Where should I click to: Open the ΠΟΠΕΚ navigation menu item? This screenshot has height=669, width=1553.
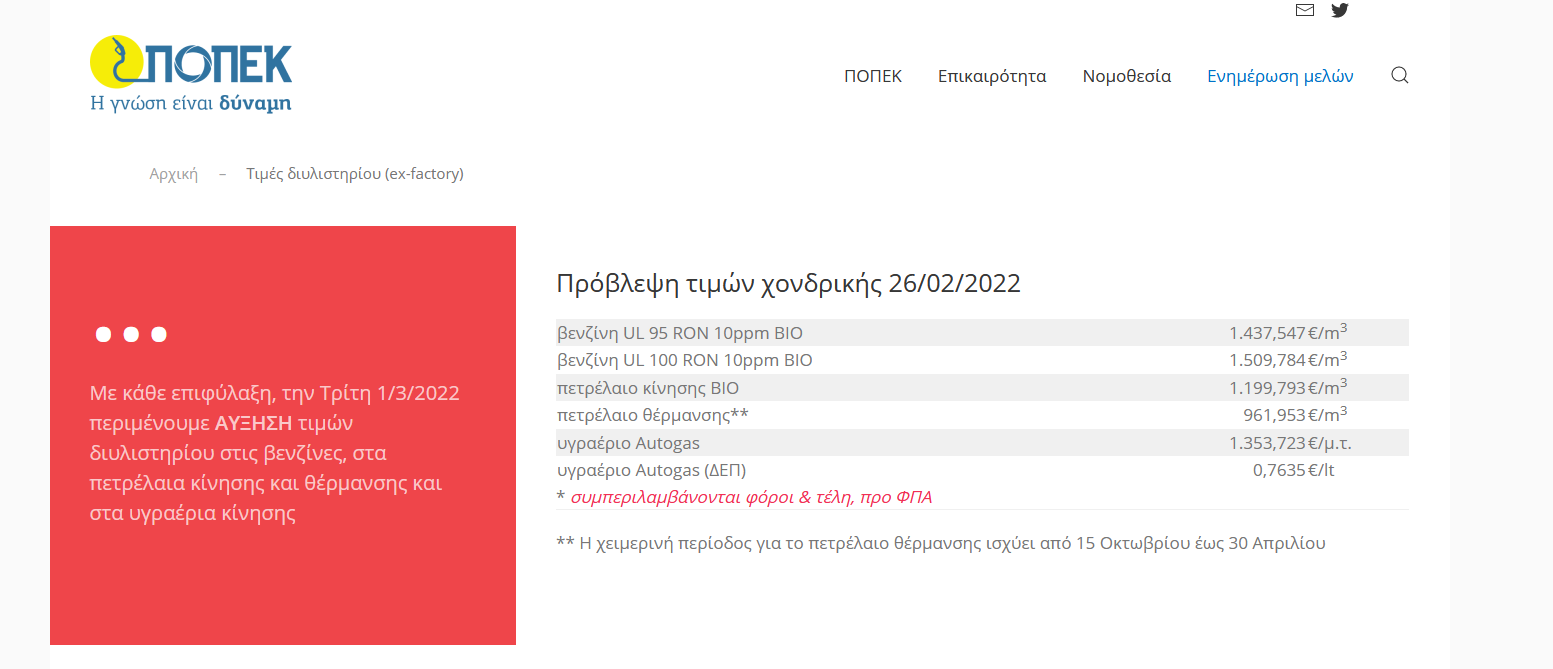[x=872, y=77]
